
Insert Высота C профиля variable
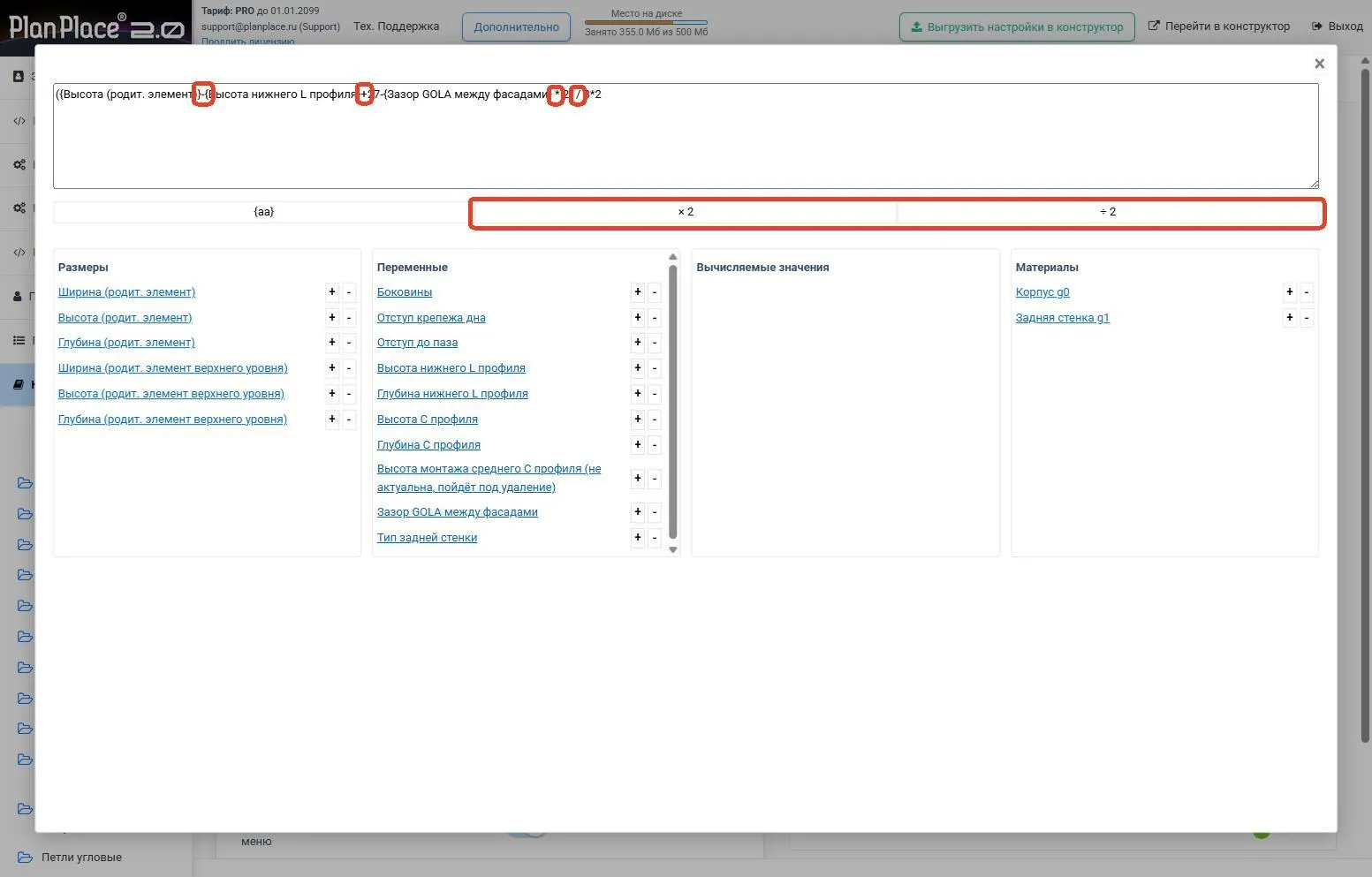428,420
